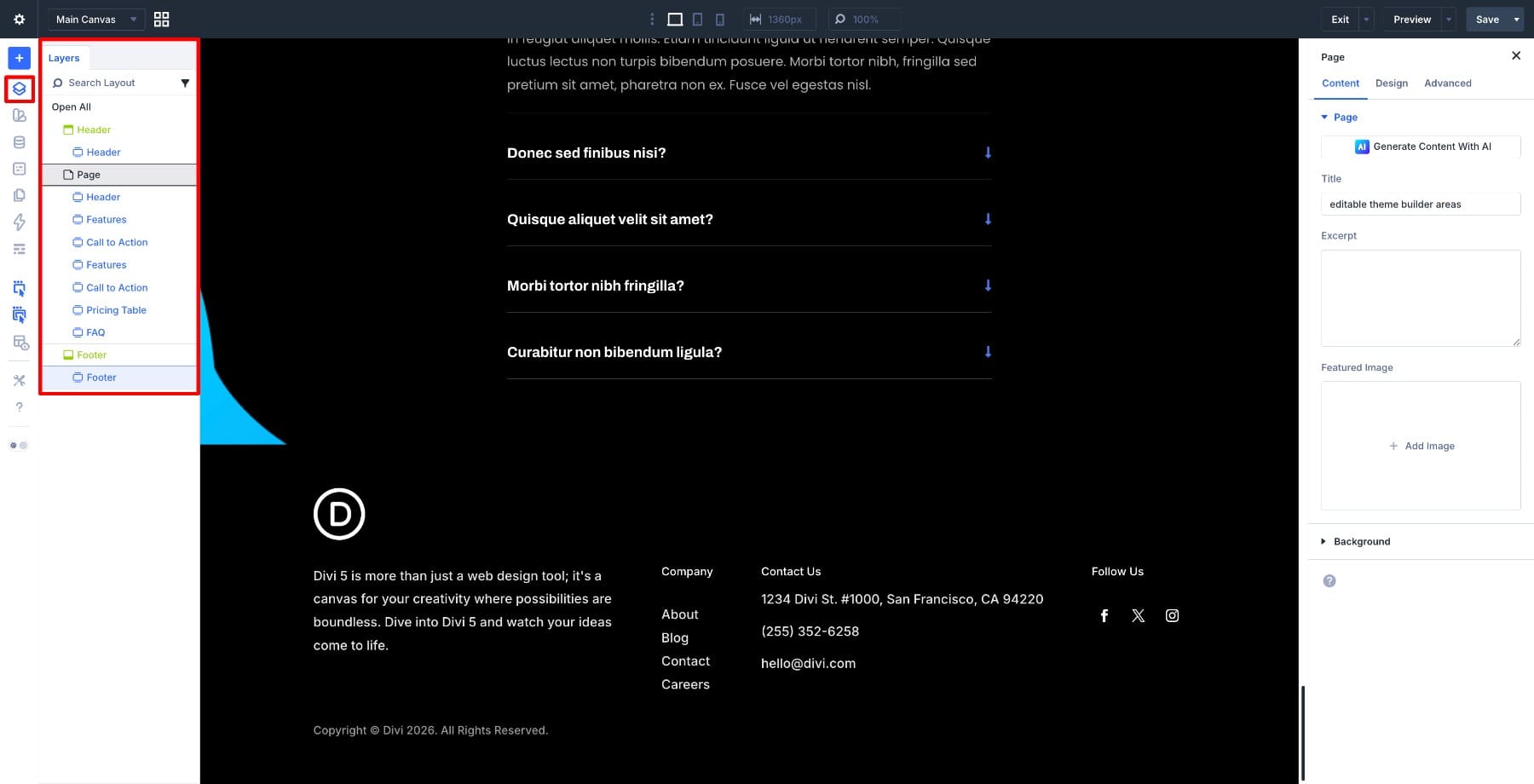Switch to phone preview mode icon

coord(720,18)
